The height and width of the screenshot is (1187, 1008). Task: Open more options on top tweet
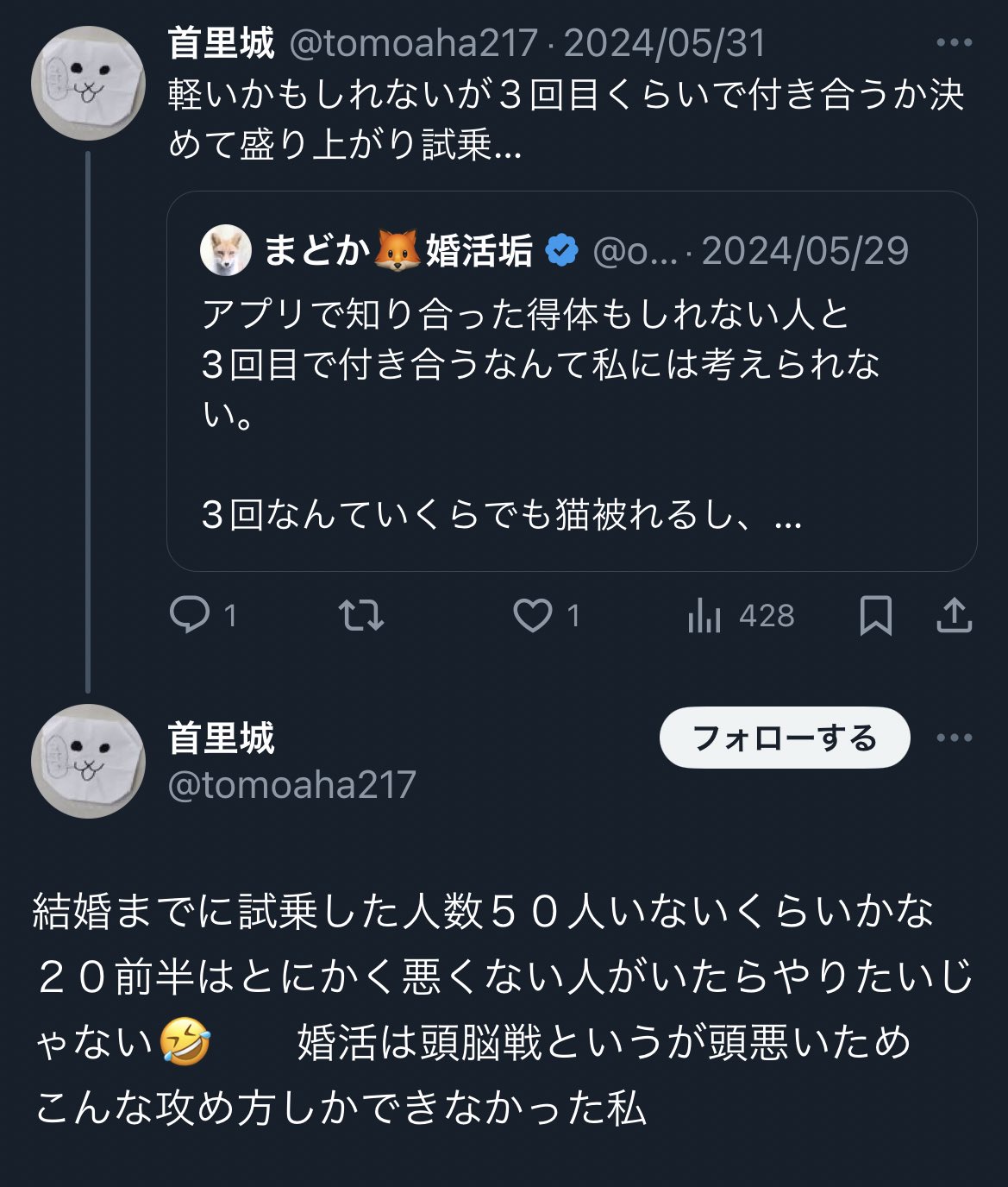954,42
